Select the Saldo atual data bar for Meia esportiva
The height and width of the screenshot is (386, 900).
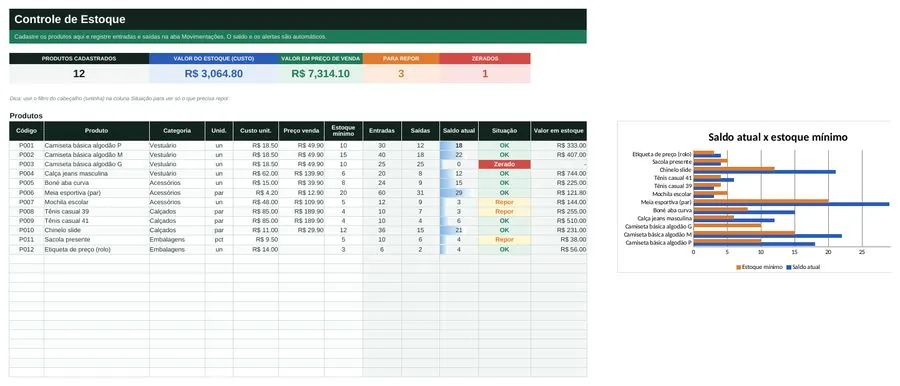point(459,192)
